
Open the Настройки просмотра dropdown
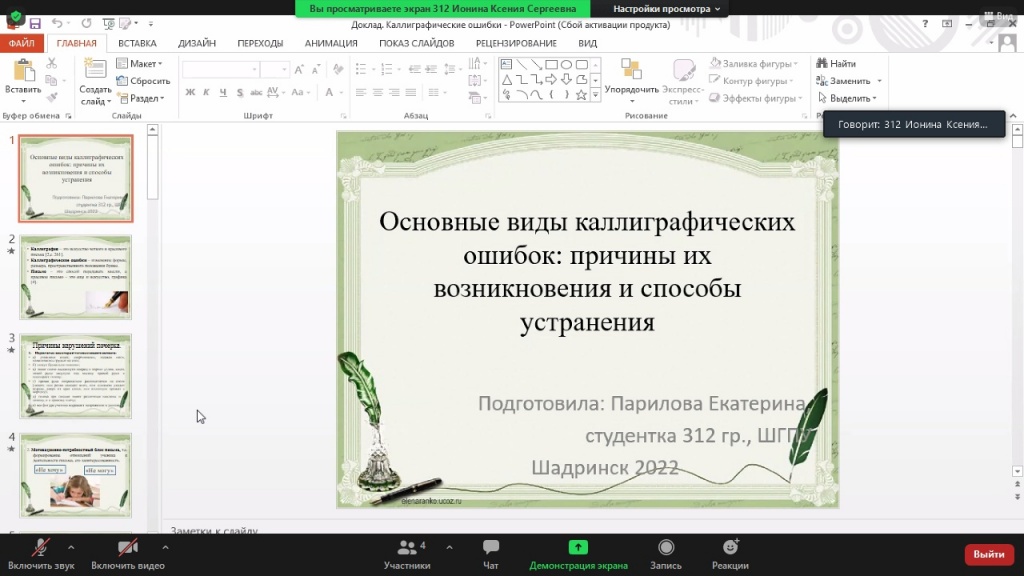667,9
